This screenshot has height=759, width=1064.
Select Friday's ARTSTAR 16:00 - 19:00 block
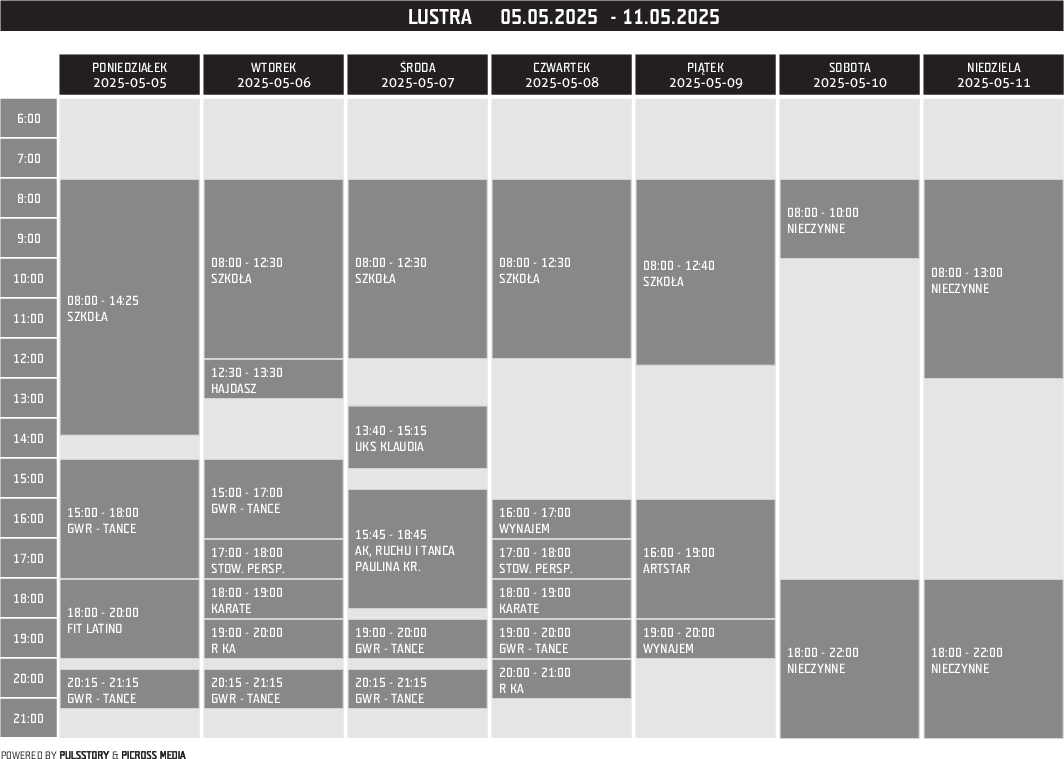pyautogui.click(x=706, y=560)
